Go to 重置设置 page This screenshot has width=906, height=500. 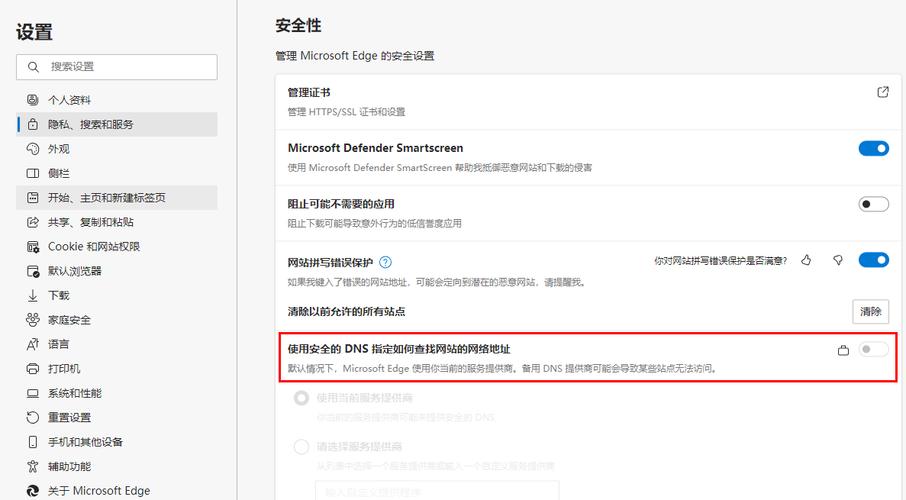tap(117, 417)
